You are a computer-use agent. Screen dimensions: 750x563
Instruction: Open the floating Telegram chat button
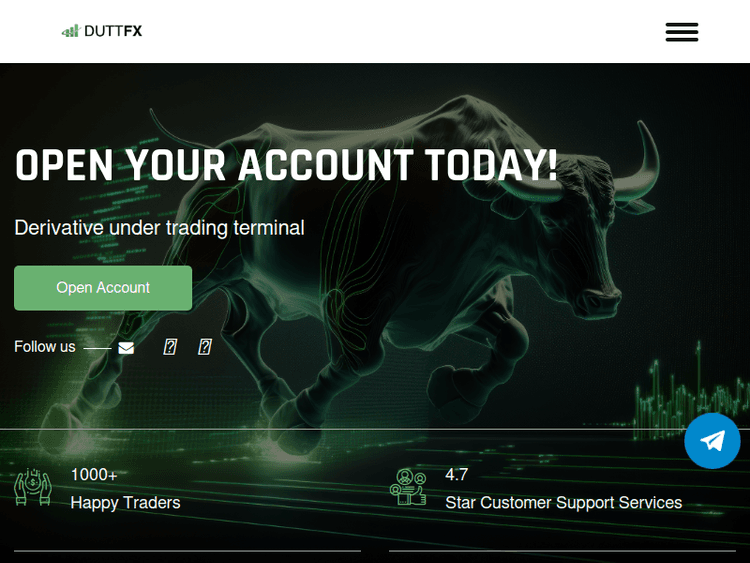pos(712,441)
